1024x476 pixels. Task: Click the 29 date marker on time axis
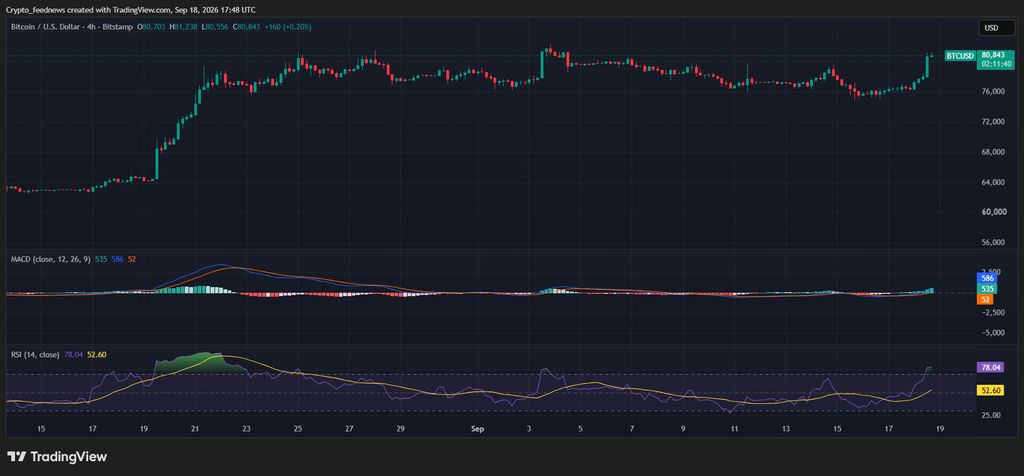pyautogui.click(x=400, y=429)
